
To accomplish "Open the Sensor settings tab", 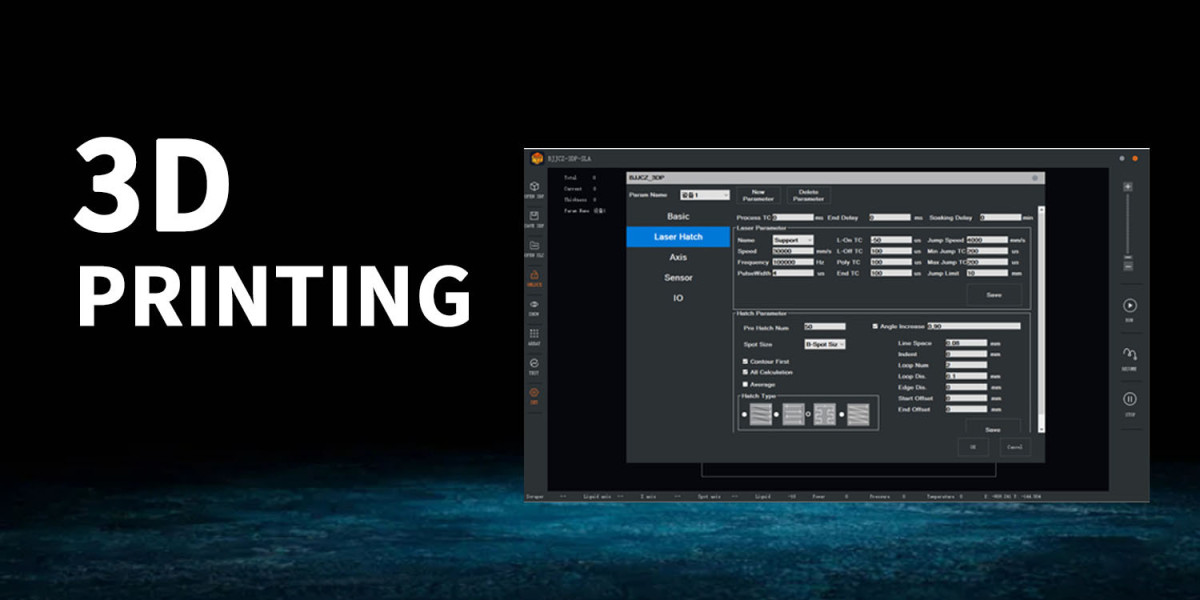I will [x=678, y=277].
